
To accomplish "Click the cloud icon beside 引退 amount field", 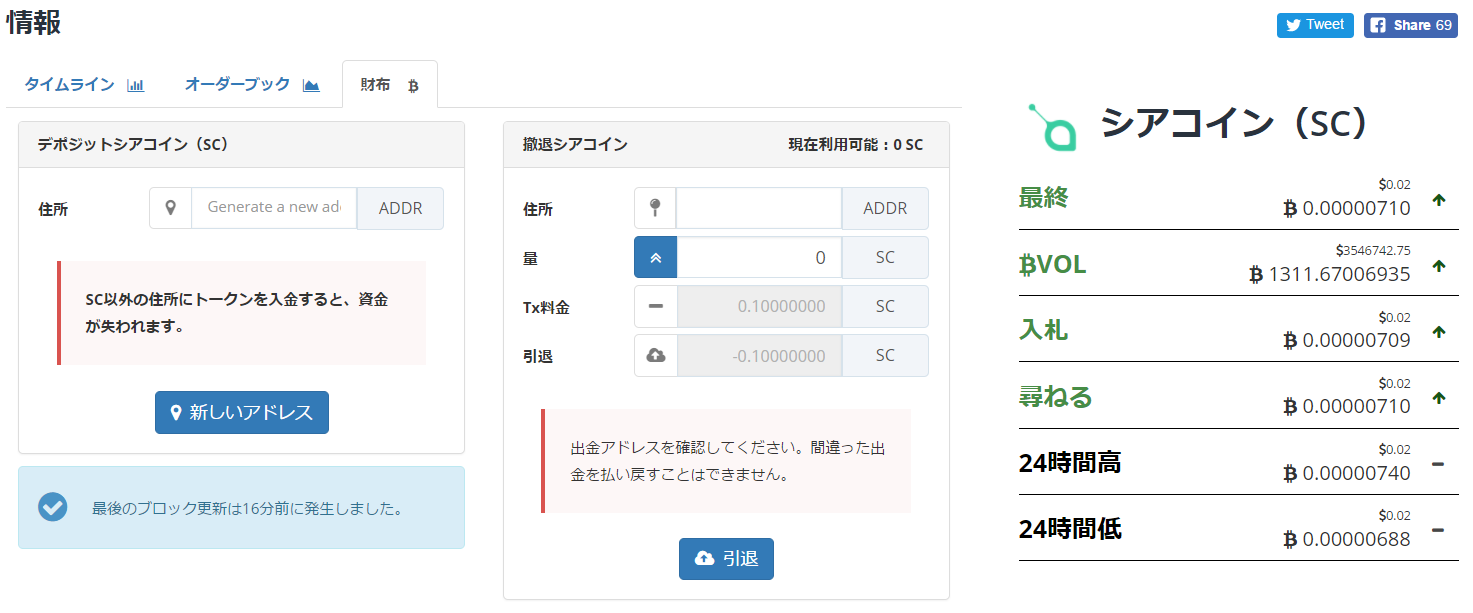I will point(655,355).
